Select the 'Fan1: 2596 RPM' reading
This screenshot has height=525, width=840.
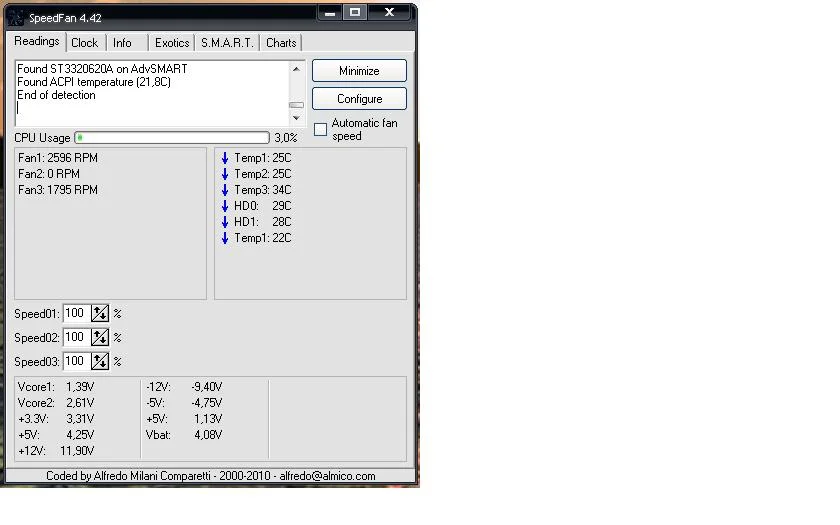click(58, 158)
